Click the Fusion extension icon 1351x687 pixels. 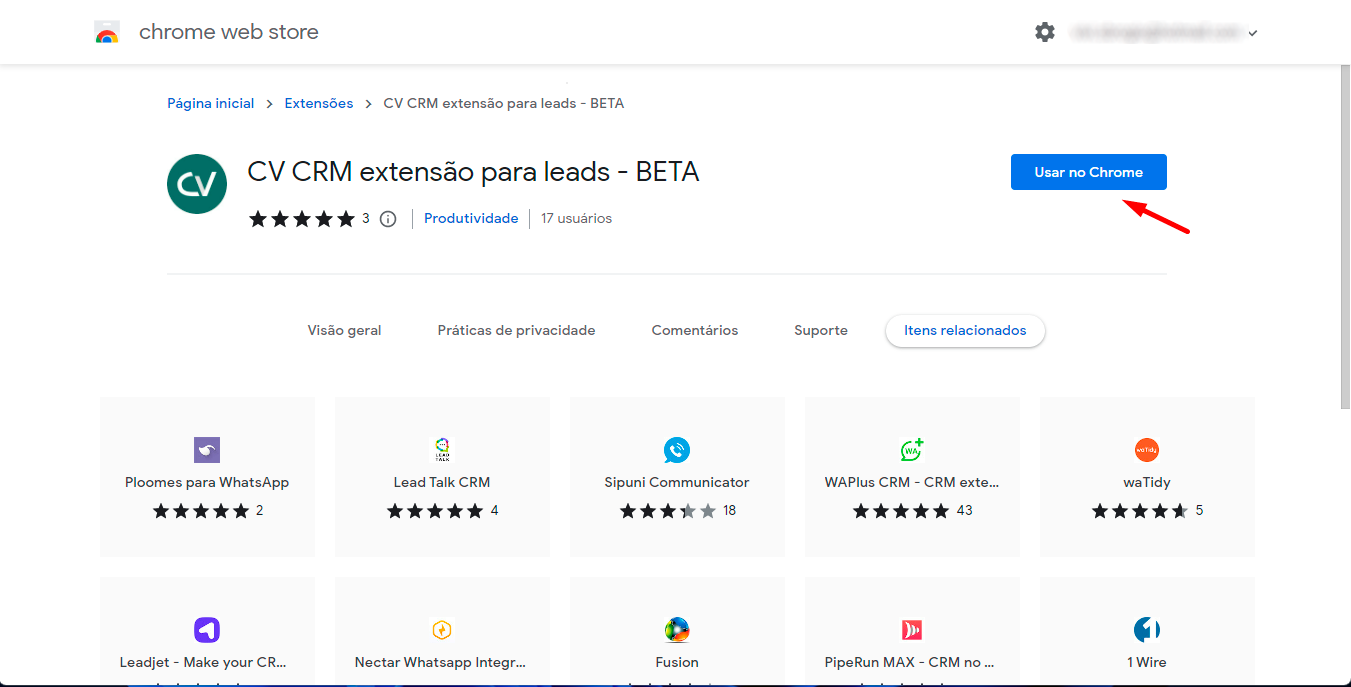pyautogui.click(x=677, y=630)
